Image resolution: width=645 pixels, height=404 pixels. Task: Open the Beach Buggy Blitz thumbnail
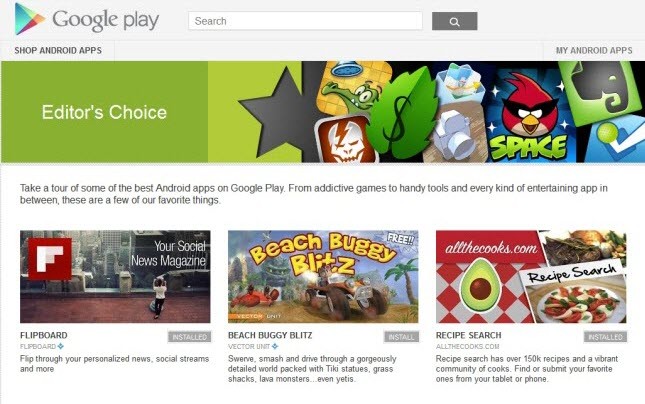[323, 276]
